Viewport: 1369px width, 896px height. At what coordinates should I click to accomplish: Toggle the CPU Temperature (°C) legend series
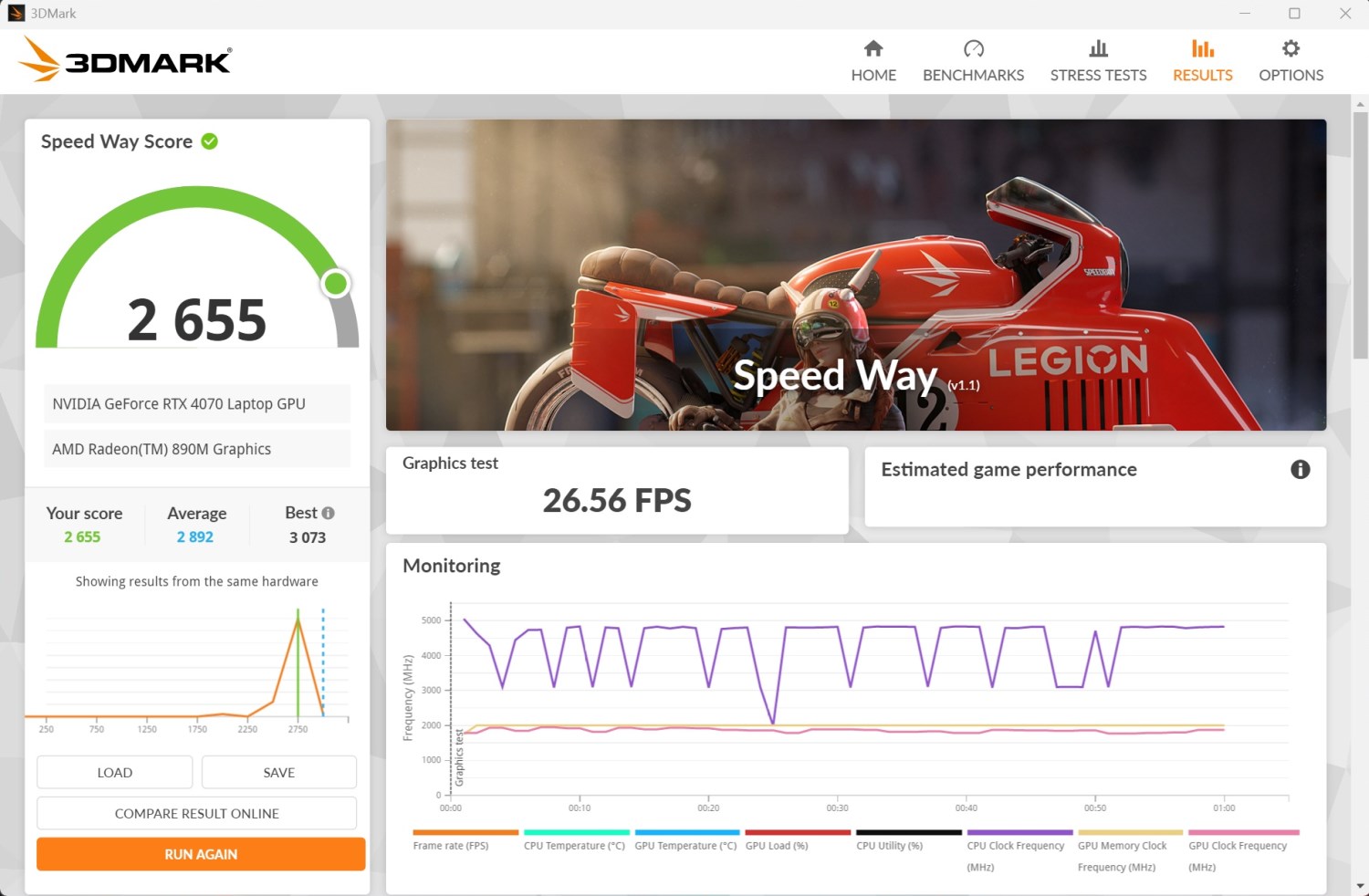click(x=576, y=841)
